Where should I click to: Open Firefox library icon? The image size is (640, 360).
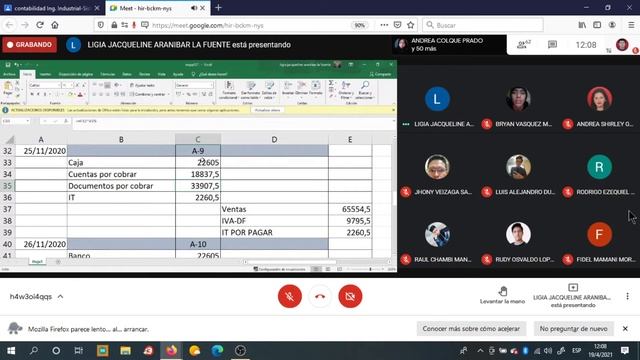click(582, 25)
